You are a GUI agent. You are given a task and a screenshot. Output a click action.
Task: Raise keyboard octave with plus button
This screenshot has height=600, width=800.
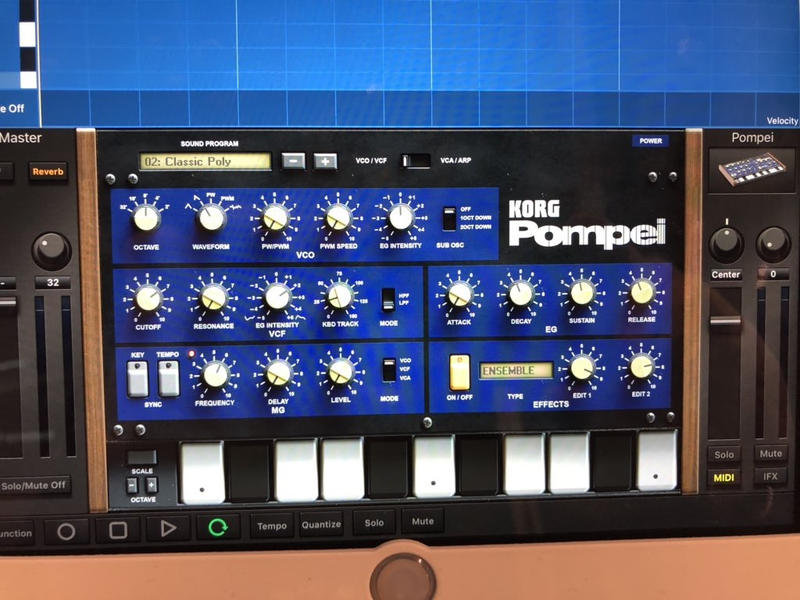pyautogui.click(x=152, y=484)
